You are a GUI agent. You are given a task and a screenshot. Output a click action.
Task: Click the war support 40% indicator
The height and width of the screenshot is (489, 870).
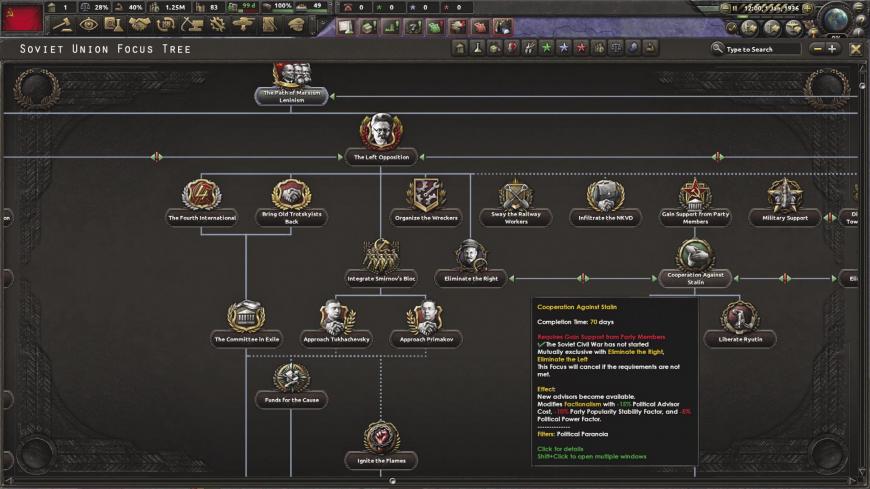pos(129,7)
